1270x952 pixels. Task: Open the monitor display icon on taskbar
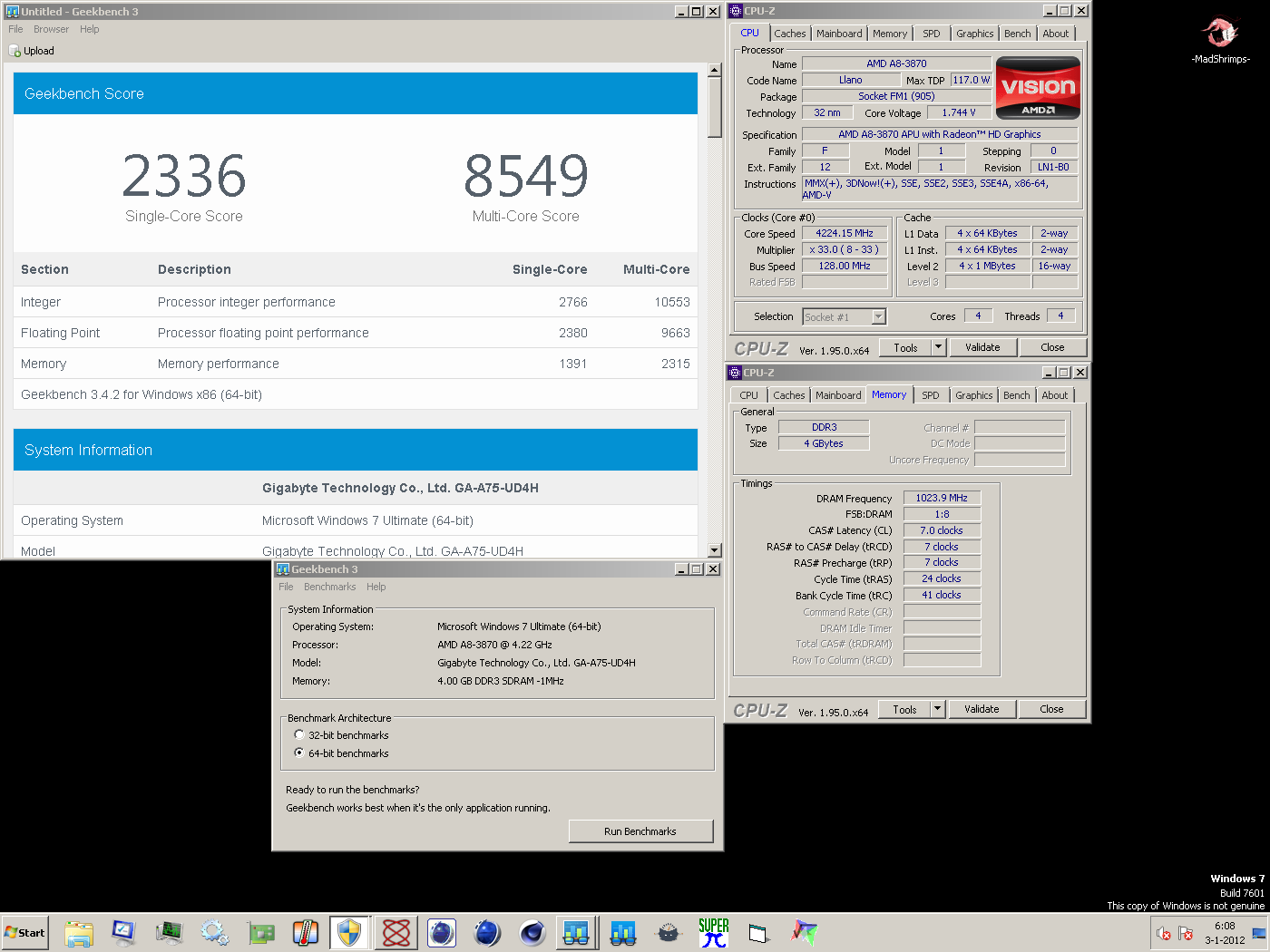[123, 933]
